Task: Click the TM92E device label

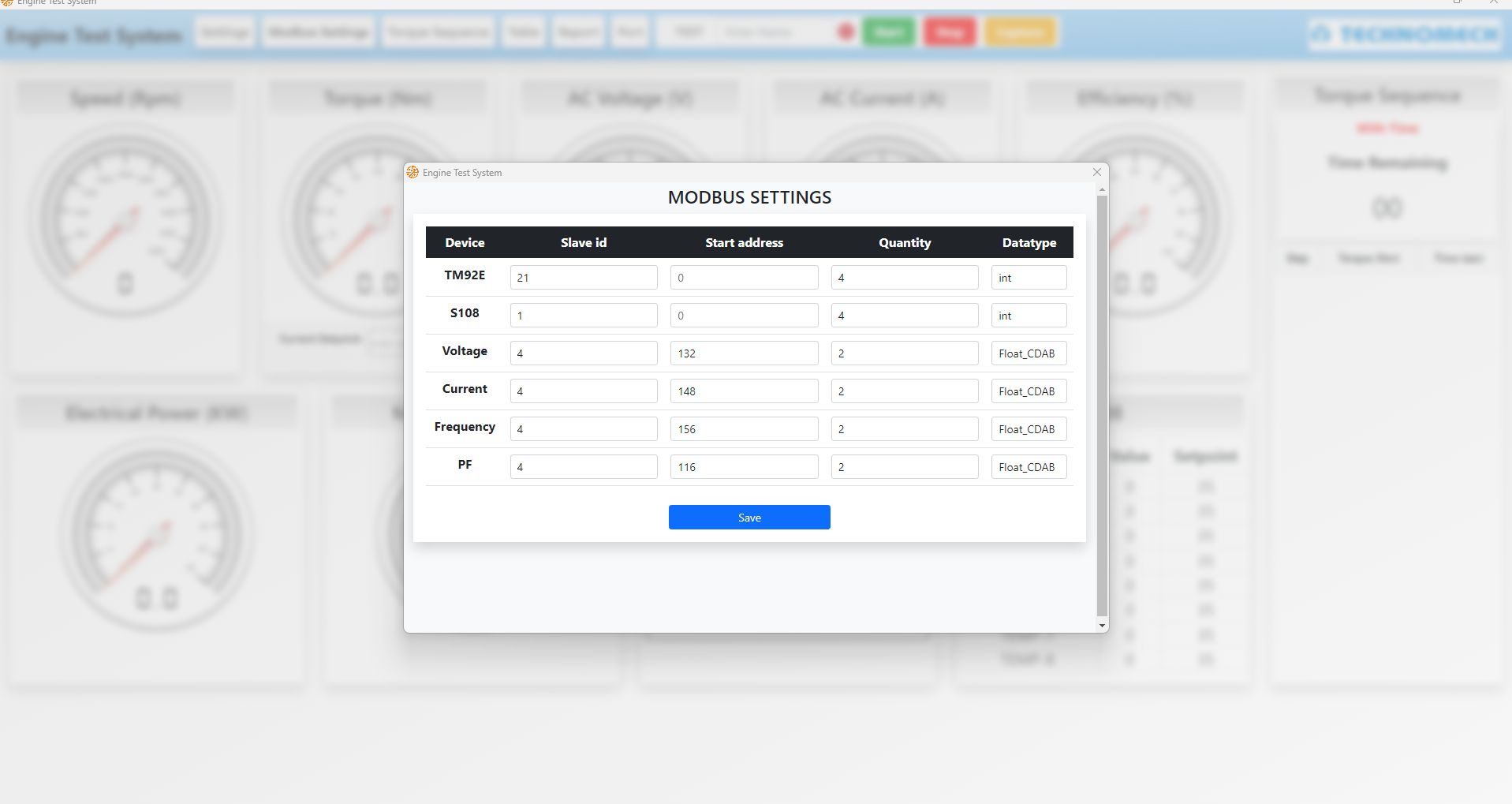Action: click(465, 275)
